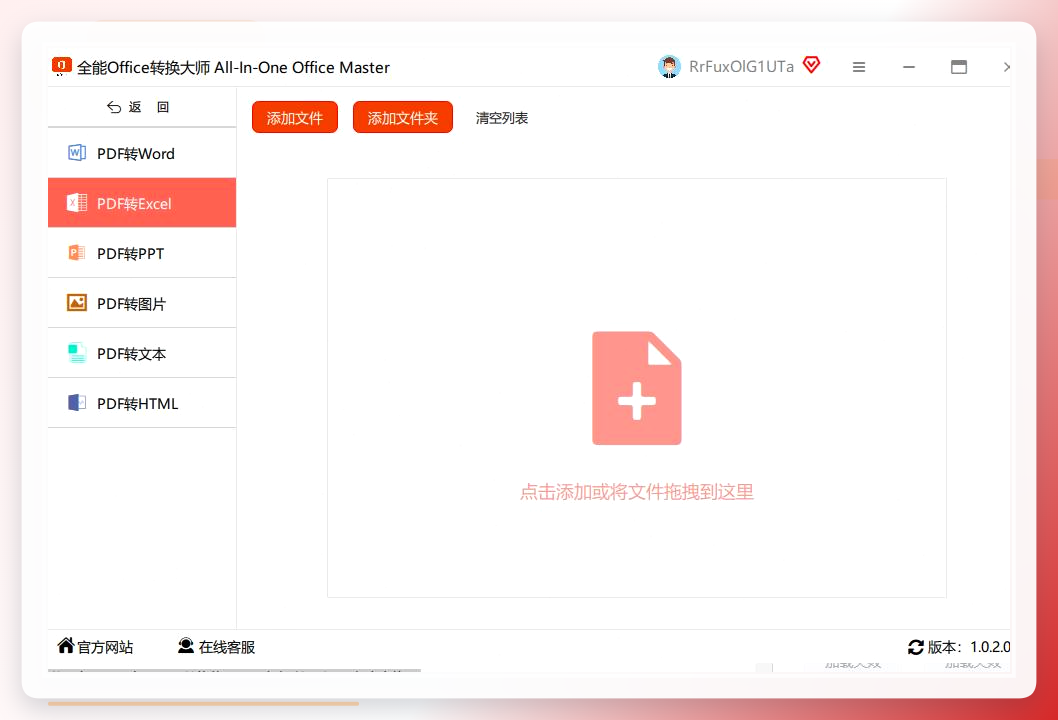Click the PowerPoint icon in the sidebar
1058x720 pixels.
tap(77, 253)
